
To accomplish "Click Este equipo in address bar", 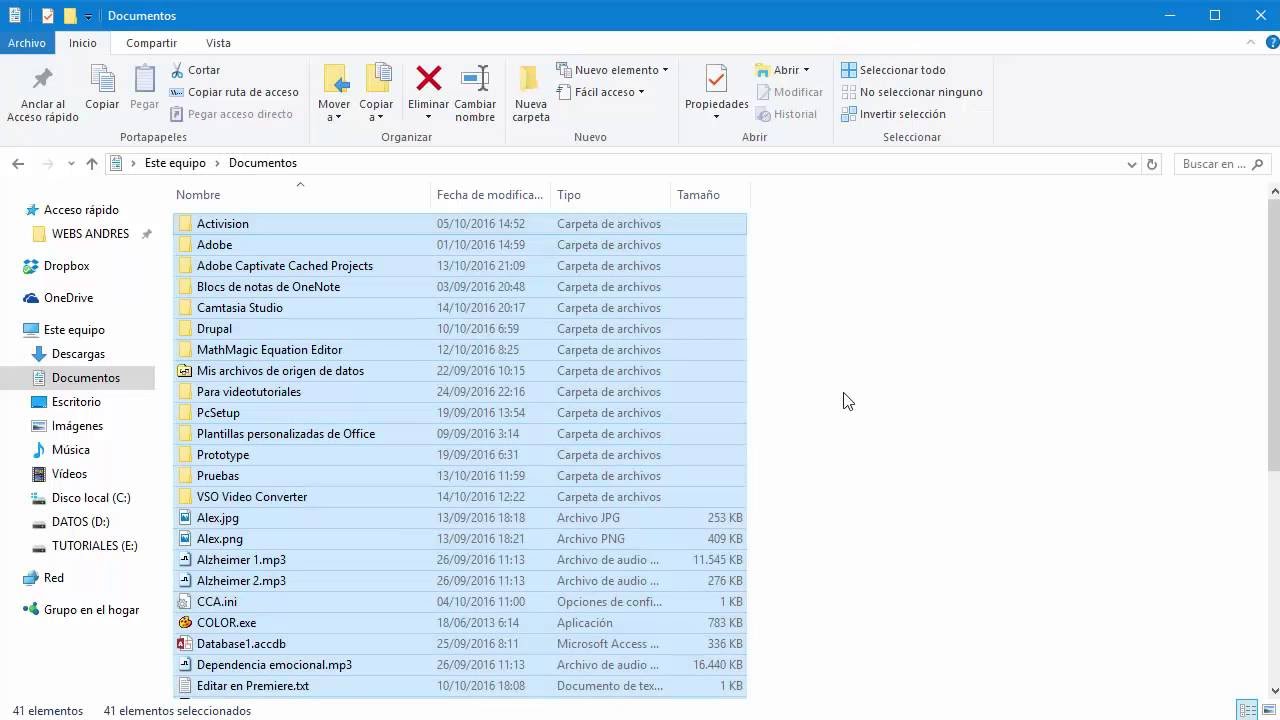I will coord(175,163).
